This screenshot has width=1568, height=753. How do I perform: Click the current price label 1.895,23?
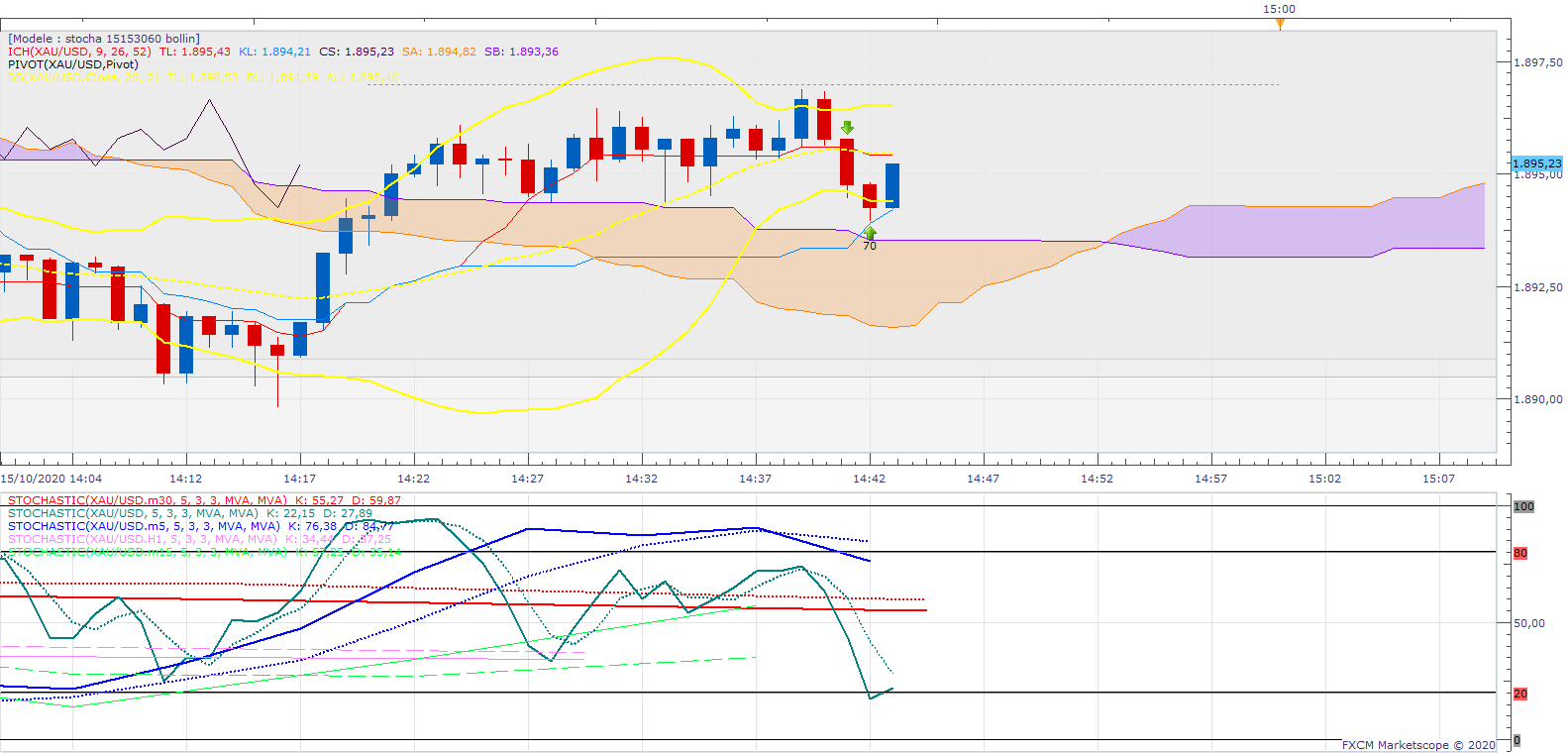tap(1536, 163)
